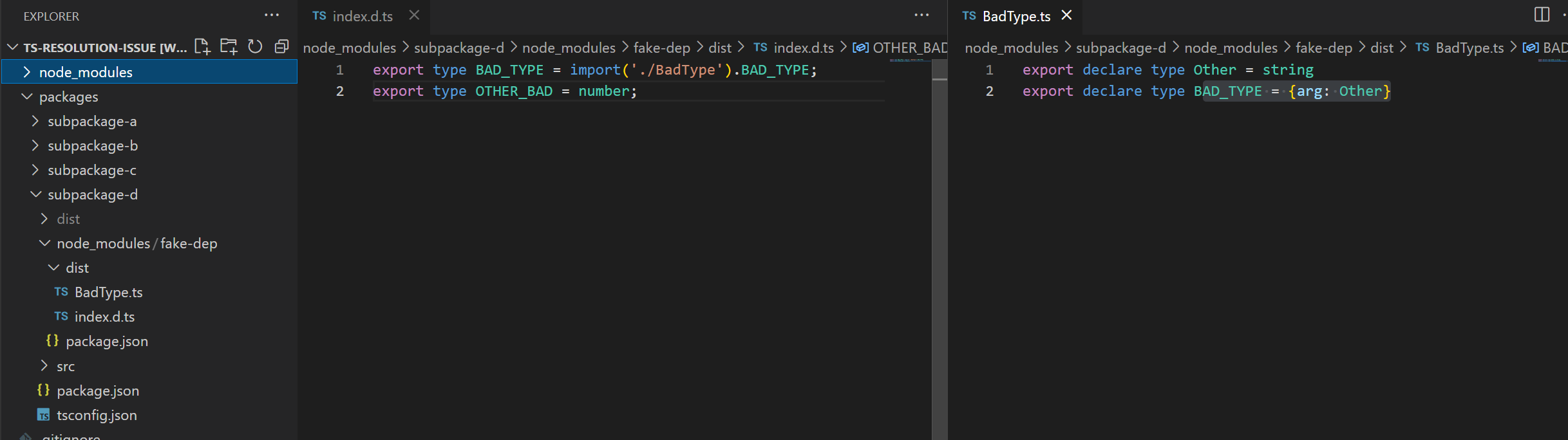Switch to the index.d.ts tab

pos(362,16)
